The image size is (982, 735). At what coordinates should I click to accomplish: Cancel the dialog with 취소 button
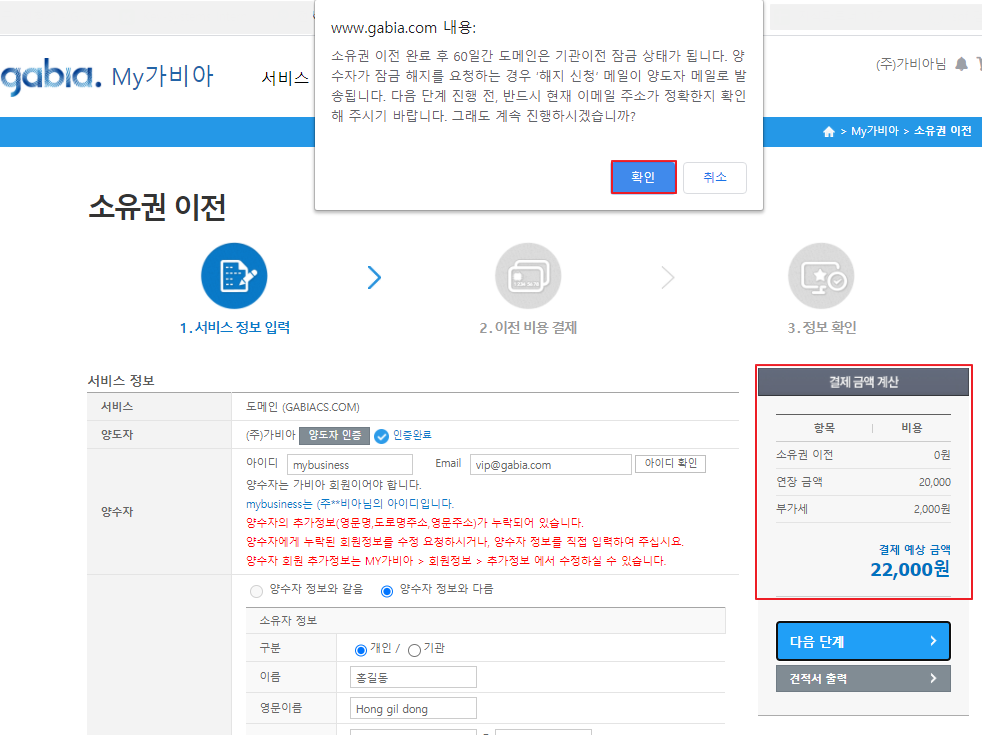tap(715, 177)
